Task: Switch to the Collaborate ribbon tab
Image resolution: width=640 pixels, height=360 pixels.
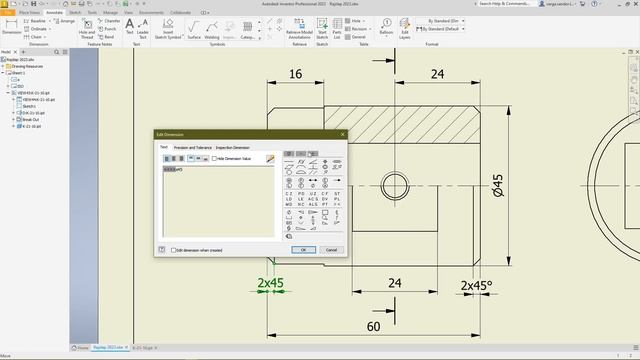Action: click(180, 13)
